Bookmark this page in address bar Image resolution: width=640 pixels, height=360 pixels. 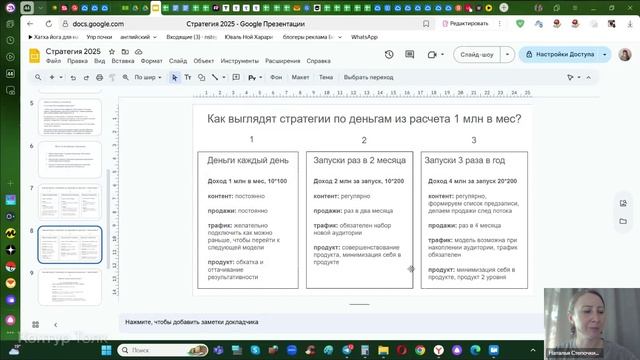coord(426,24)
